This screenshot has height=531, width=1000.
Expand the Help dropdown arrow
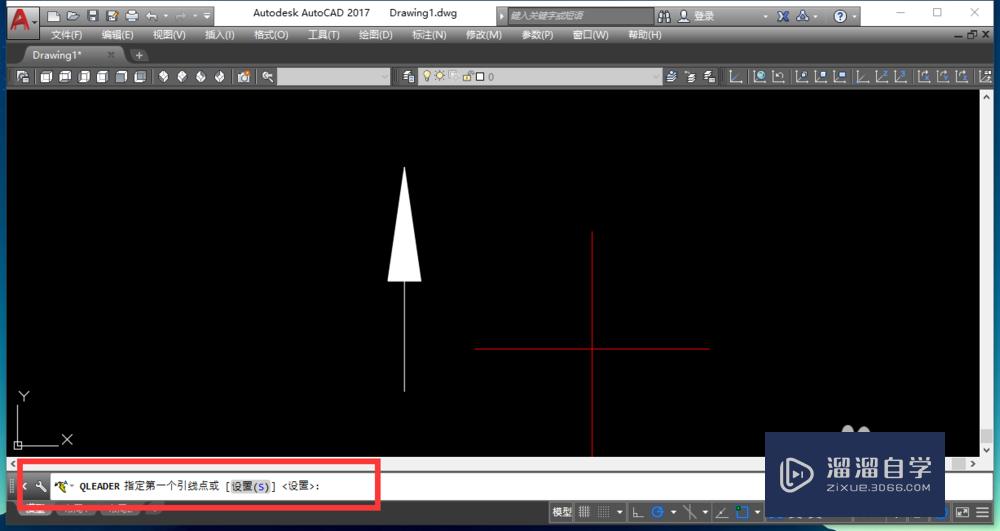click(x=855, y=17)
